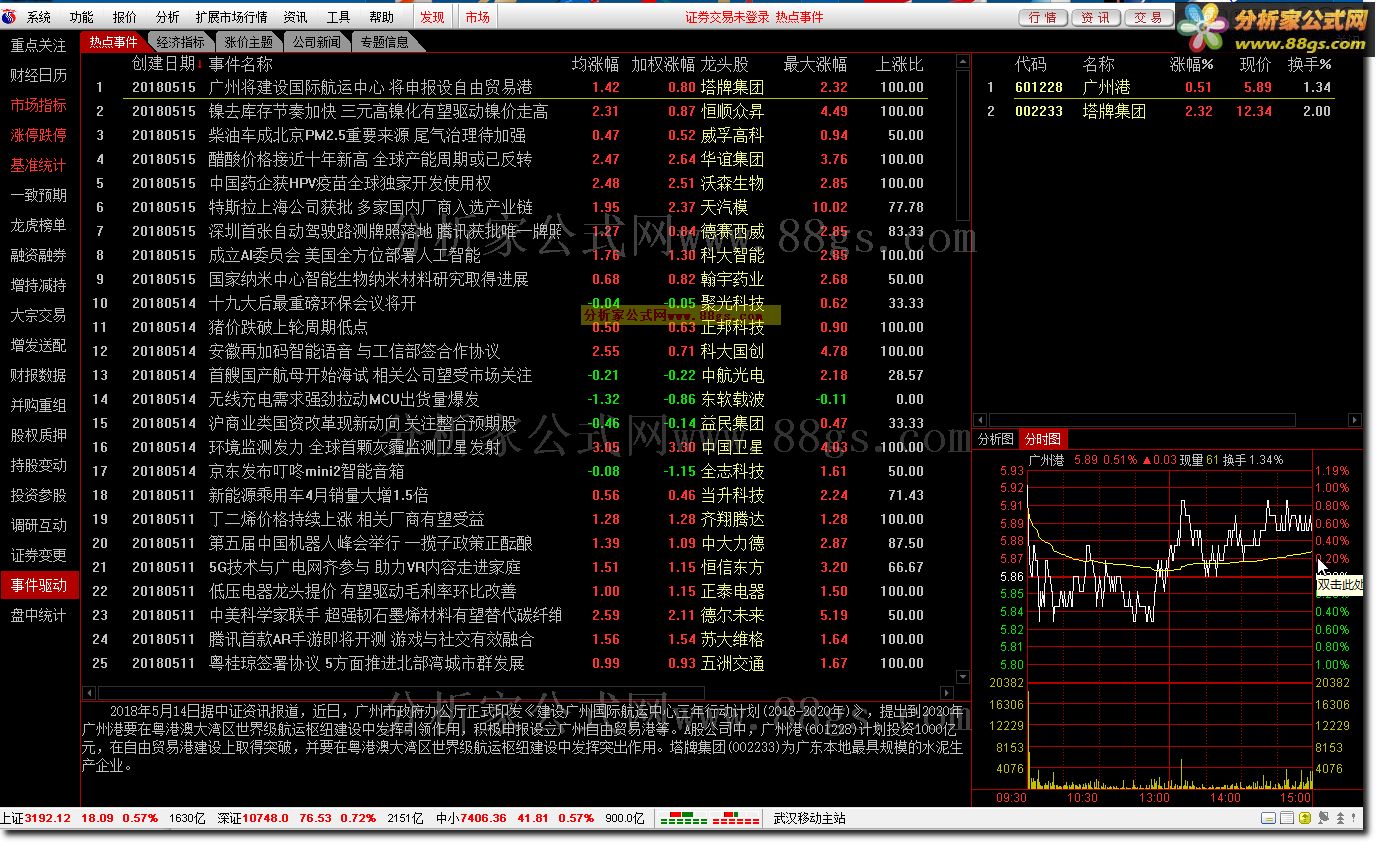The width and height of the screenshot is (1377, 843).
Task: Click the 资讯 button at top right
Action: coord(1096,17)
